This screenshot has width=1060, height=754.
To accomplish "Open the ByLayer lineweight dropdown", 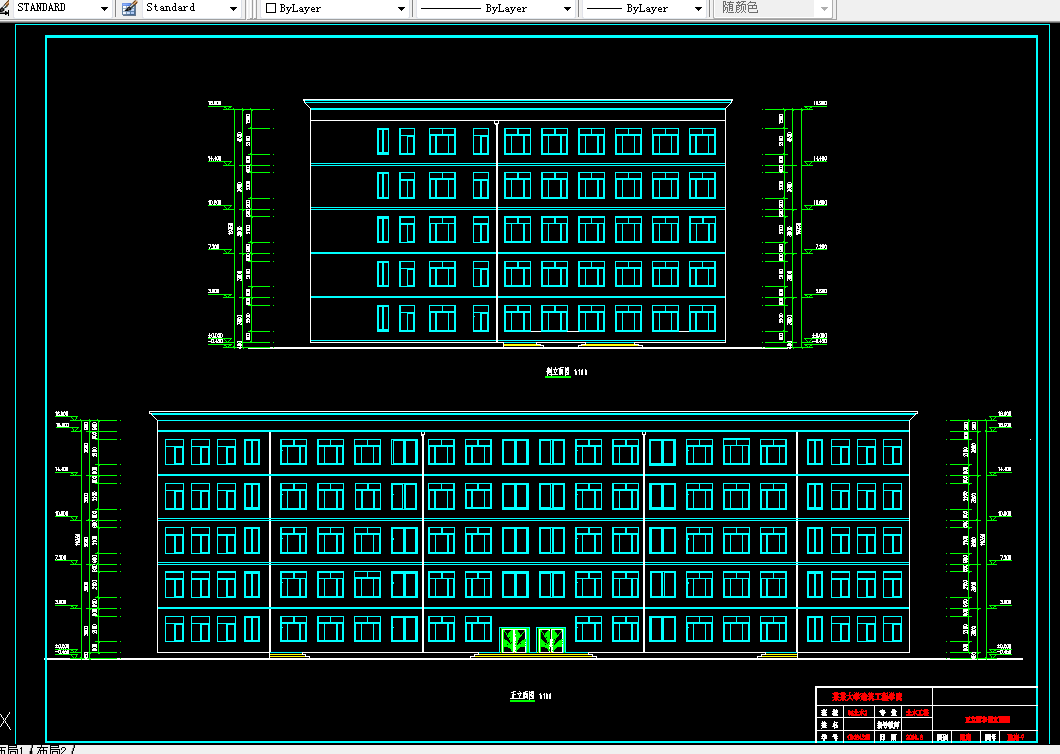I will click(x=644, y=8).
